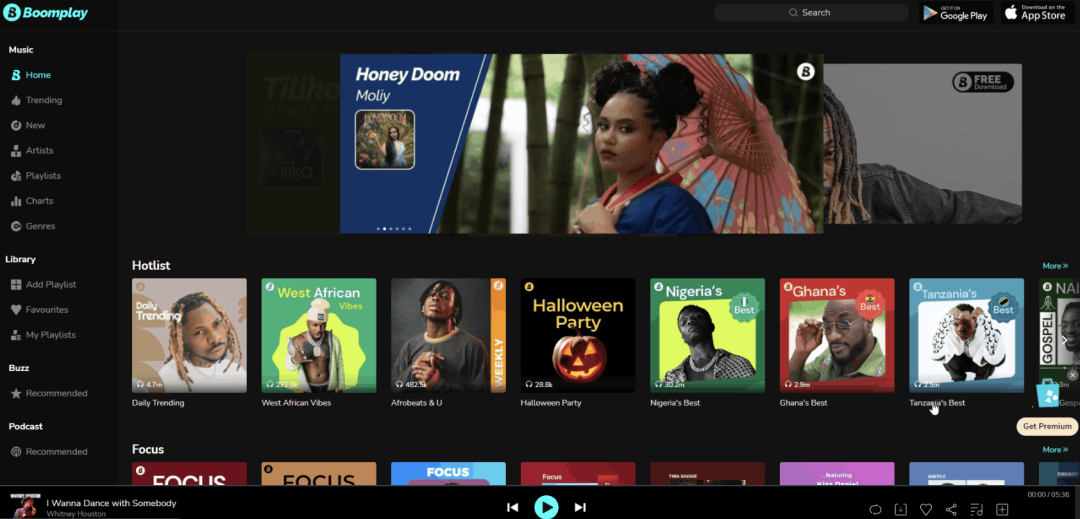Go to the Trending page

(x=37, y=100)
